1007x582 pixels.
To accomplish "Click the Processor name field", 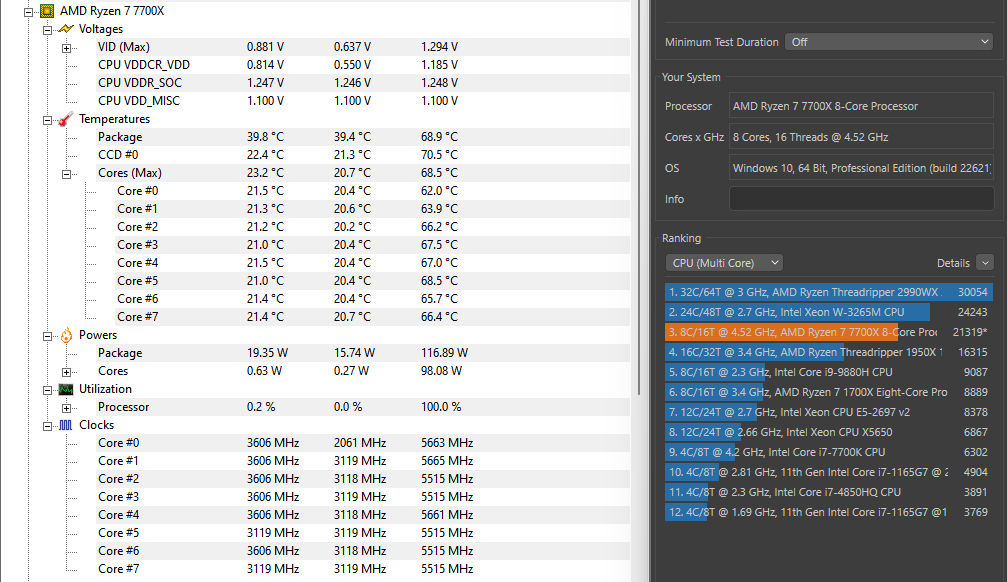I will 861,106.
